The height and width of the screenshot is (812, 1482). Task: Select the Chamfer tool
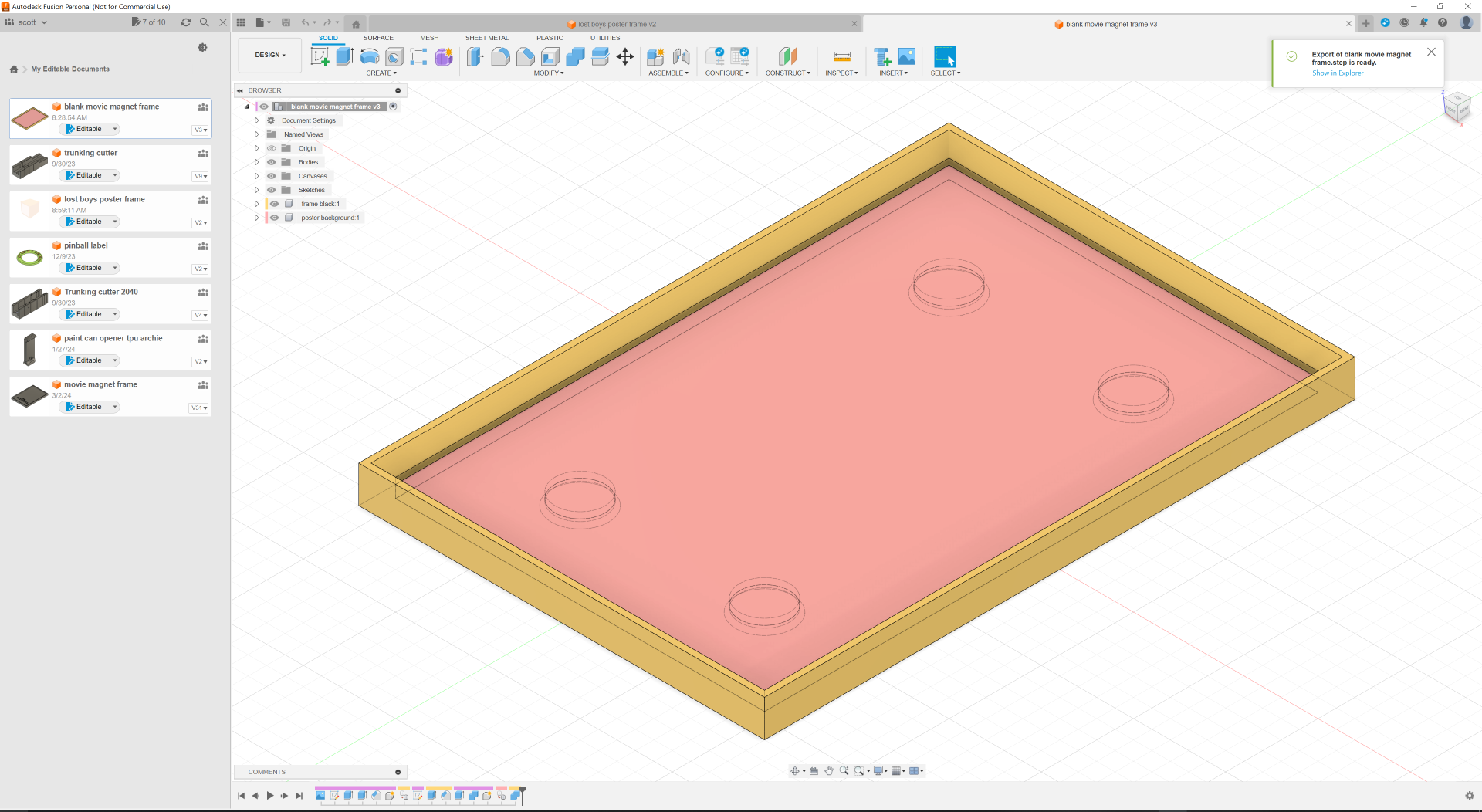(x=525, y=56)
